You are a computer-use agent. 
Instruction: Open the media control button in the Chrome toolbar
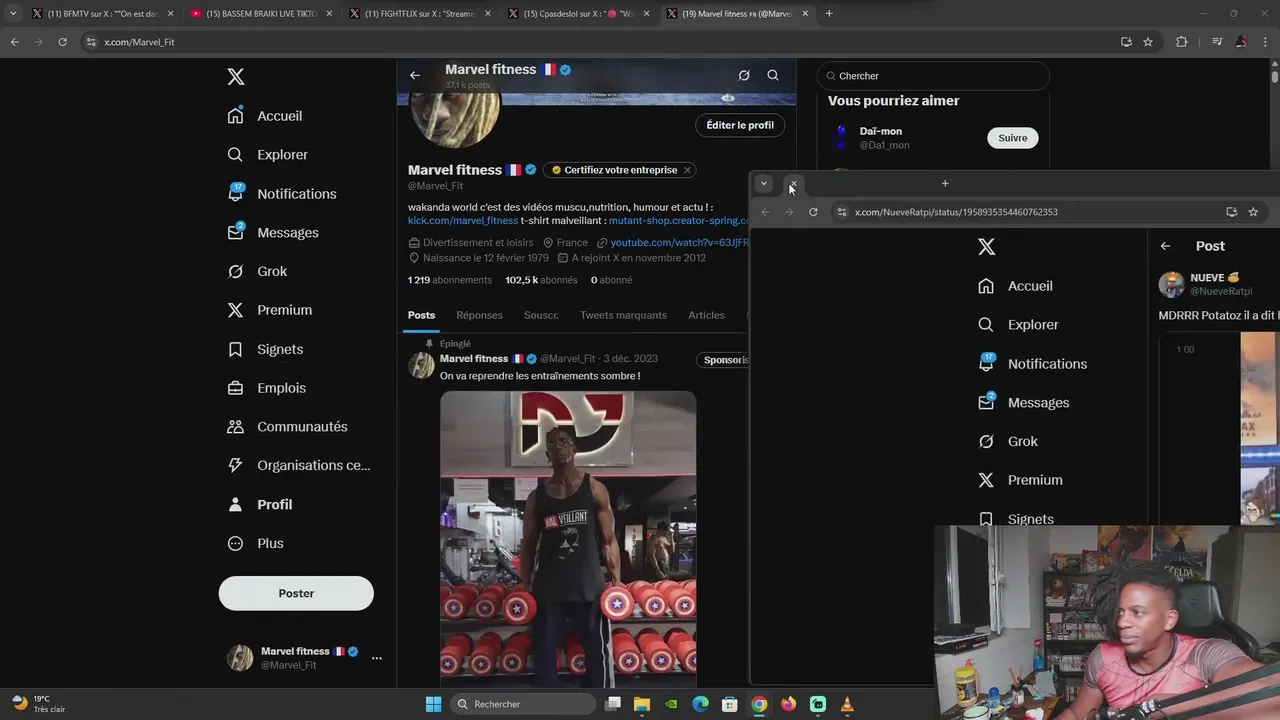(x=1217, y=42)
